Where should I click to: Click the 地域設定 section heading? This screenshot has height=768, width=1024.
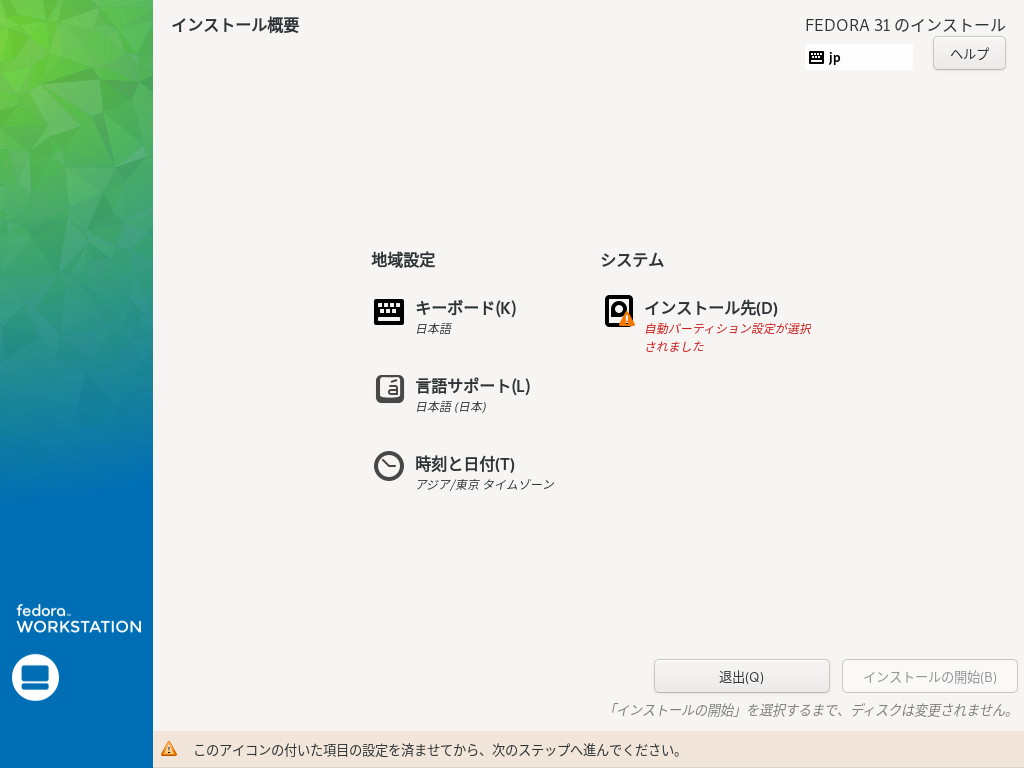403,260
